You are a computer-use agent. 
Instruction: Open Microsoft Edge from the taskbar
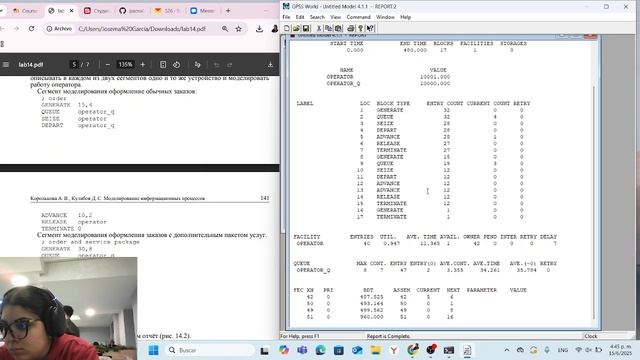[320, 350]
